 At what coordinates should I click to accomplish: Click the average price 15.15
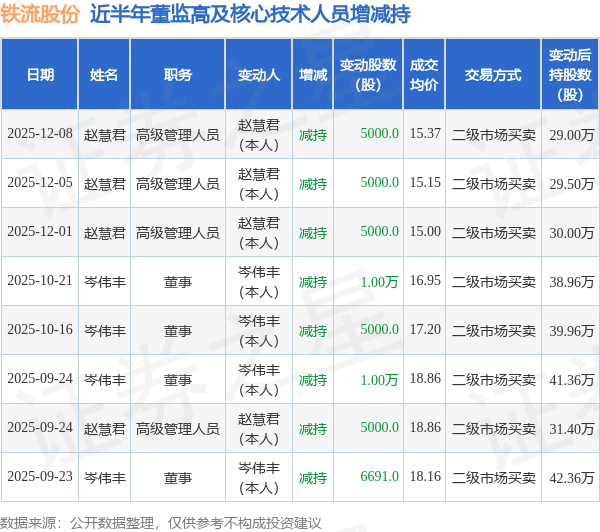click(x=425, y=183)
